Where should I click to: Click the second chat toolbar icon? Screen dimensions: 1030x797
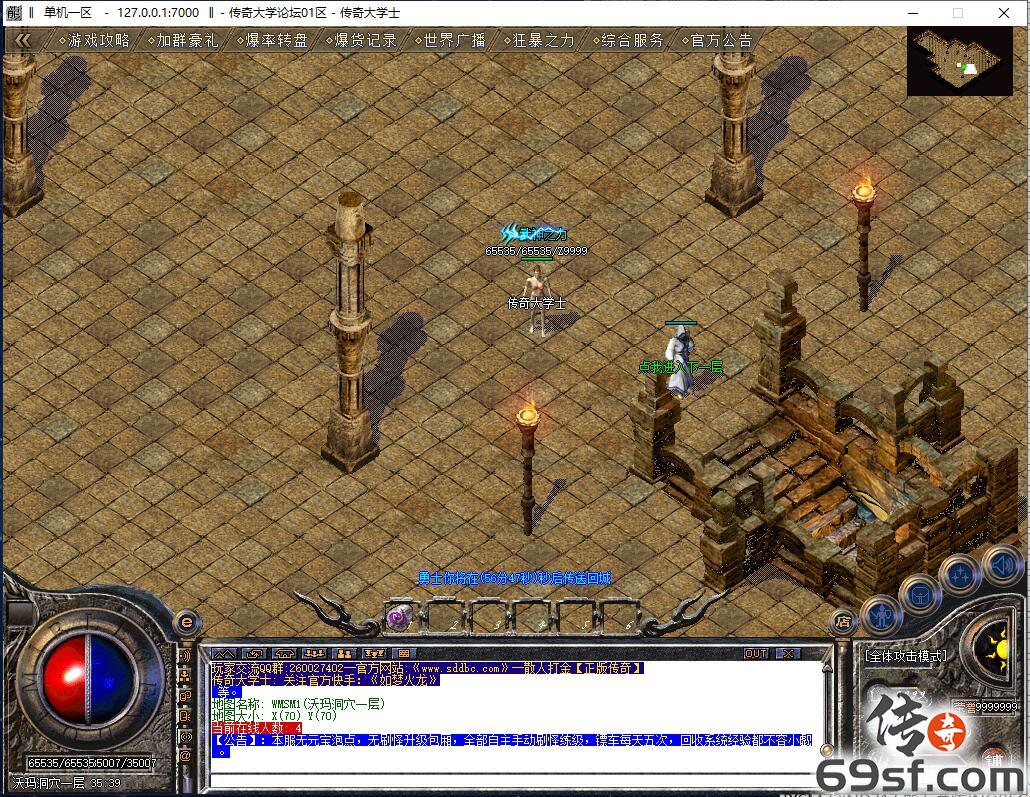254,654
